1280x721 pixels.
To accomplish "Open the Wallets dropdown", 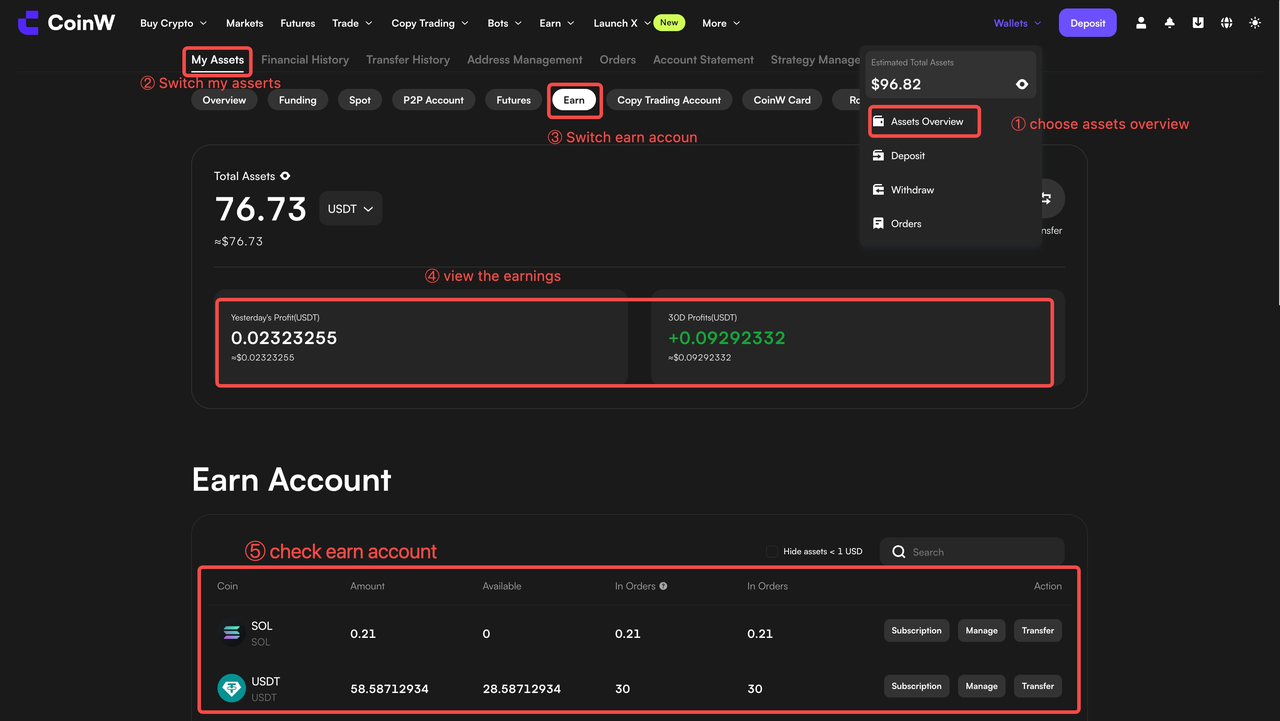I will (x=1017, y=23).
